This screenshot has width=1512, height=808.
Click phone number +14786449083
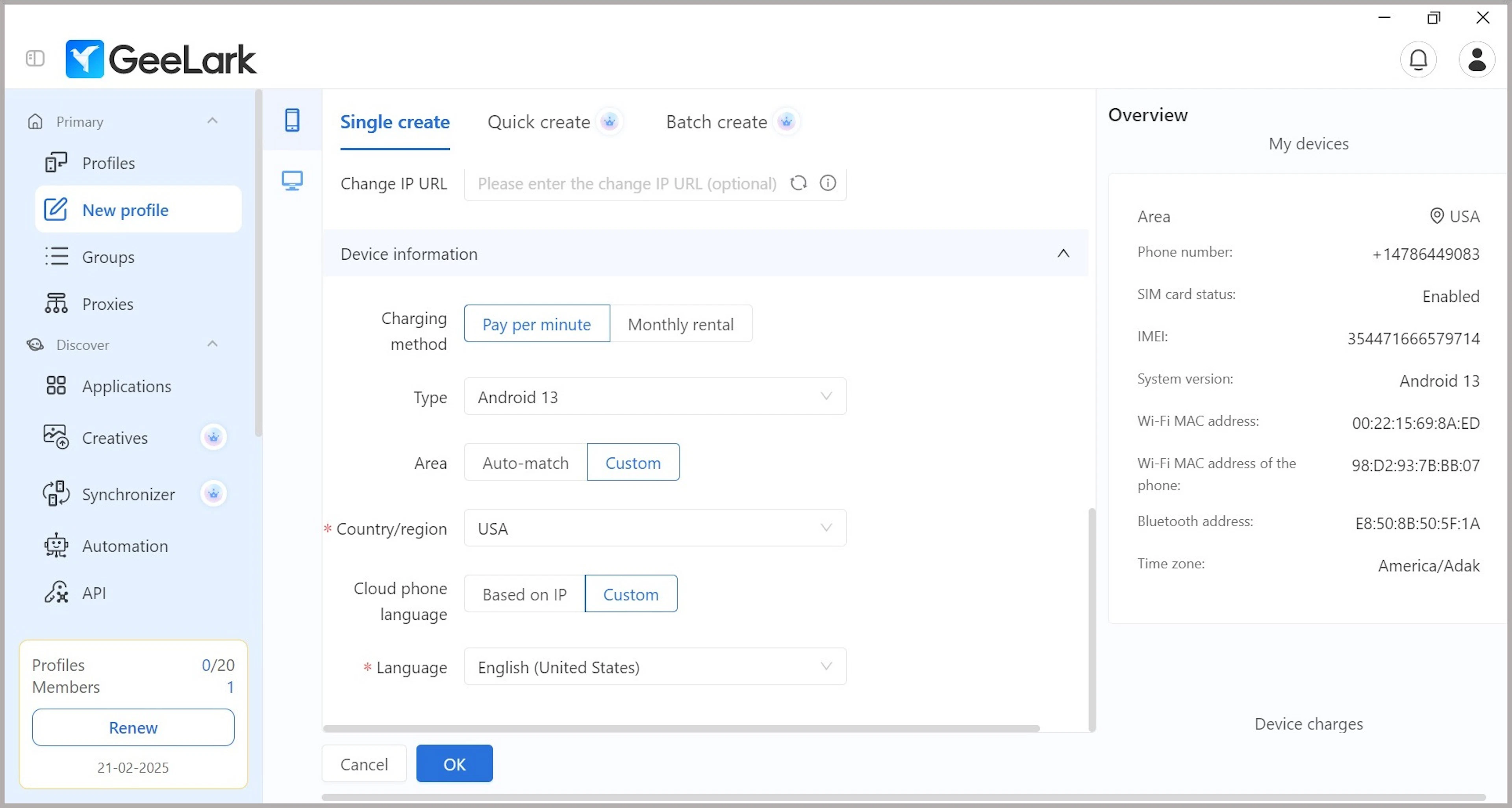click(x=1426, y=254)
